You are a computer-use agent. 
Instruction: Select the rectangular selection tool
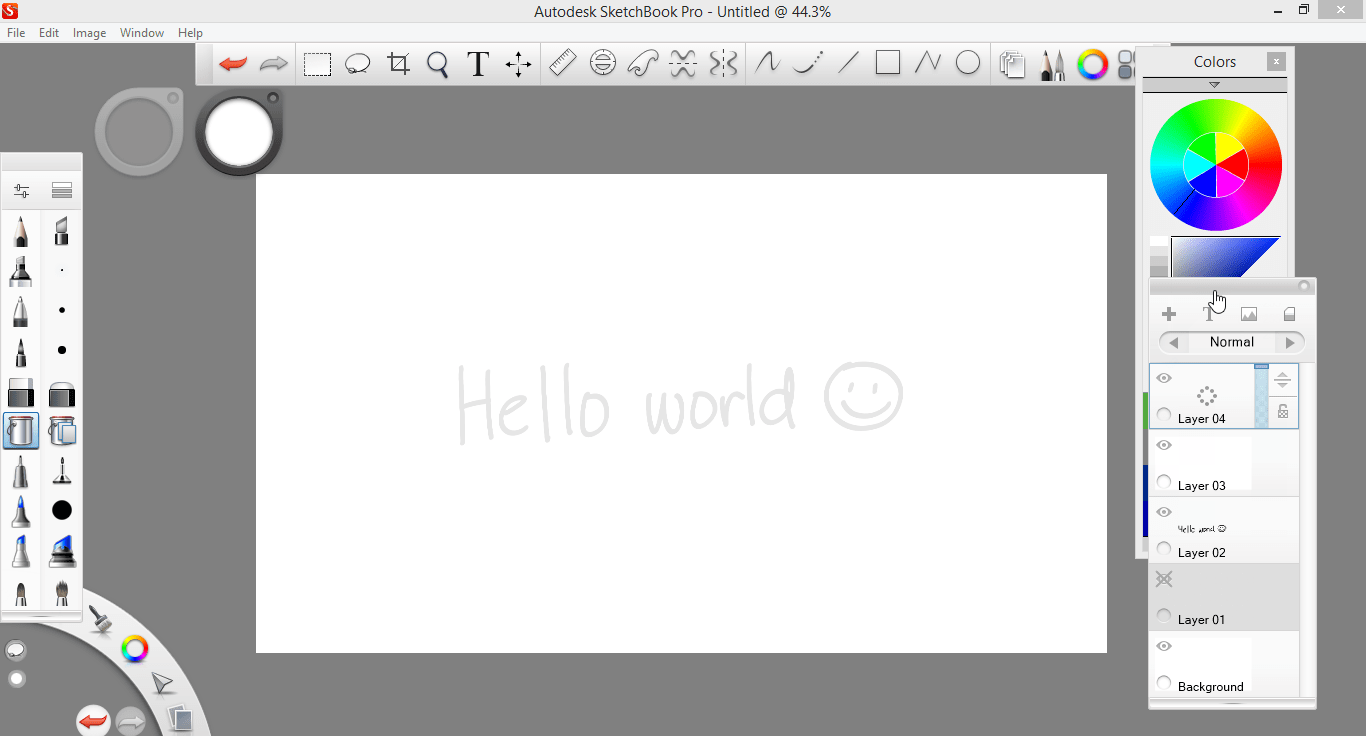pos(317,62)
